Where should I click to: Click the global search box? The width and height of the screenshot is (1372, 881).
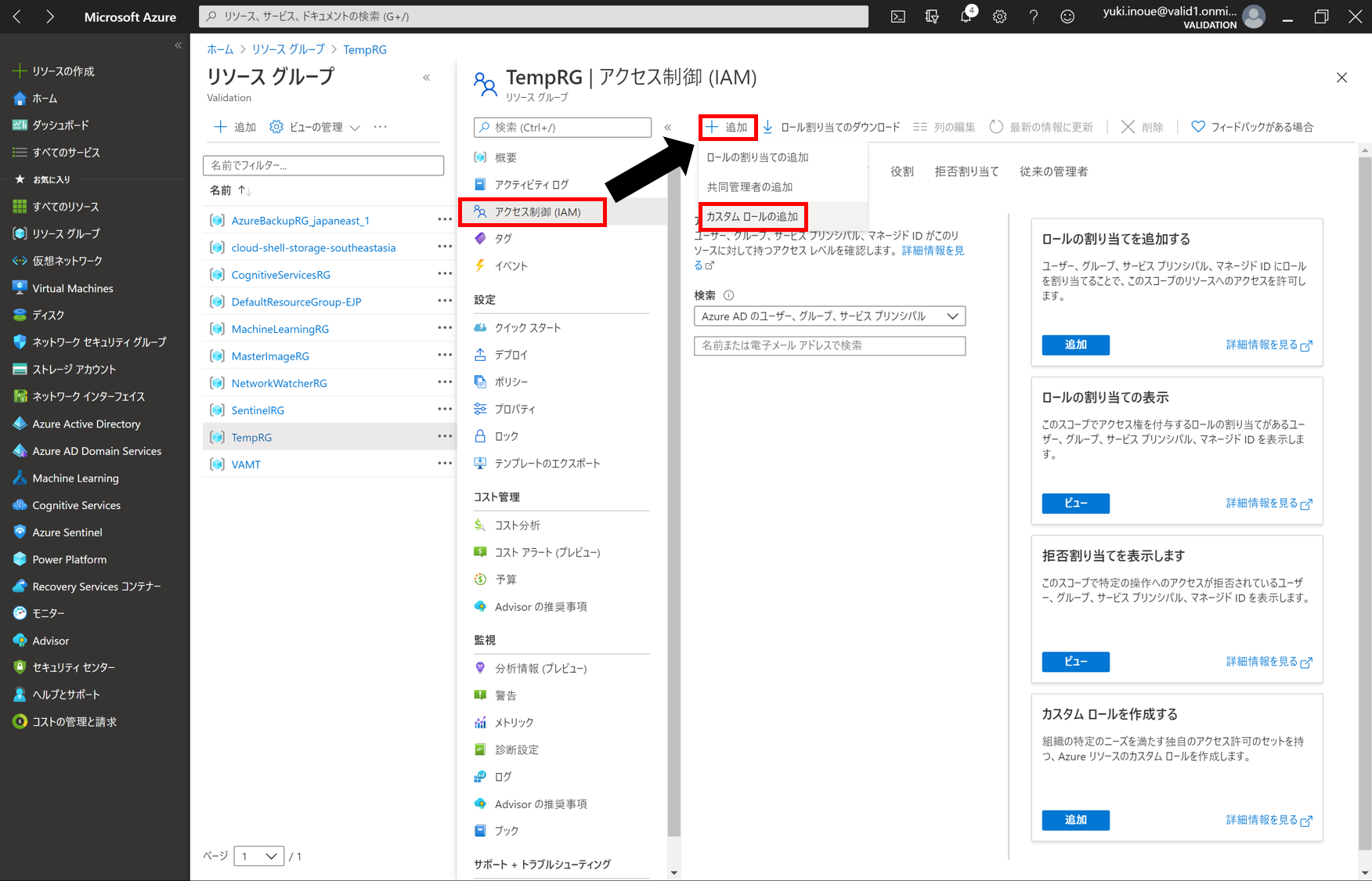click(533, 16)
